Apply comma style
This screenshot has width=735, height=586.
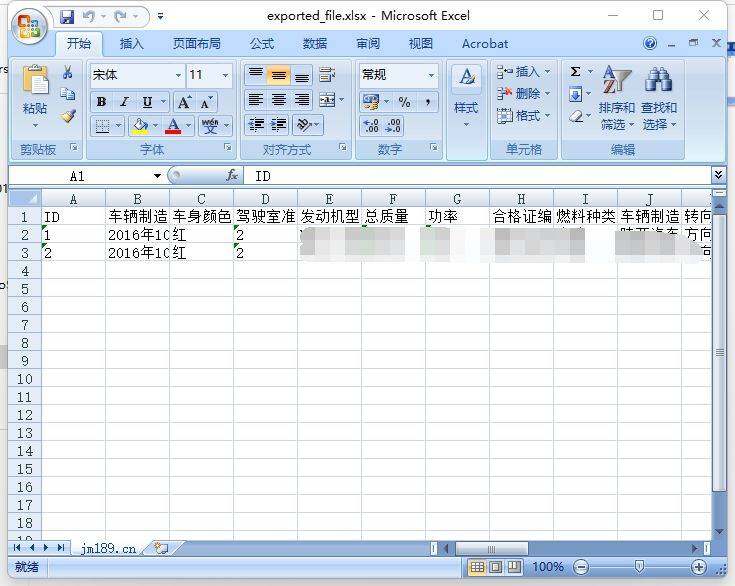click(x=428, y=101)
